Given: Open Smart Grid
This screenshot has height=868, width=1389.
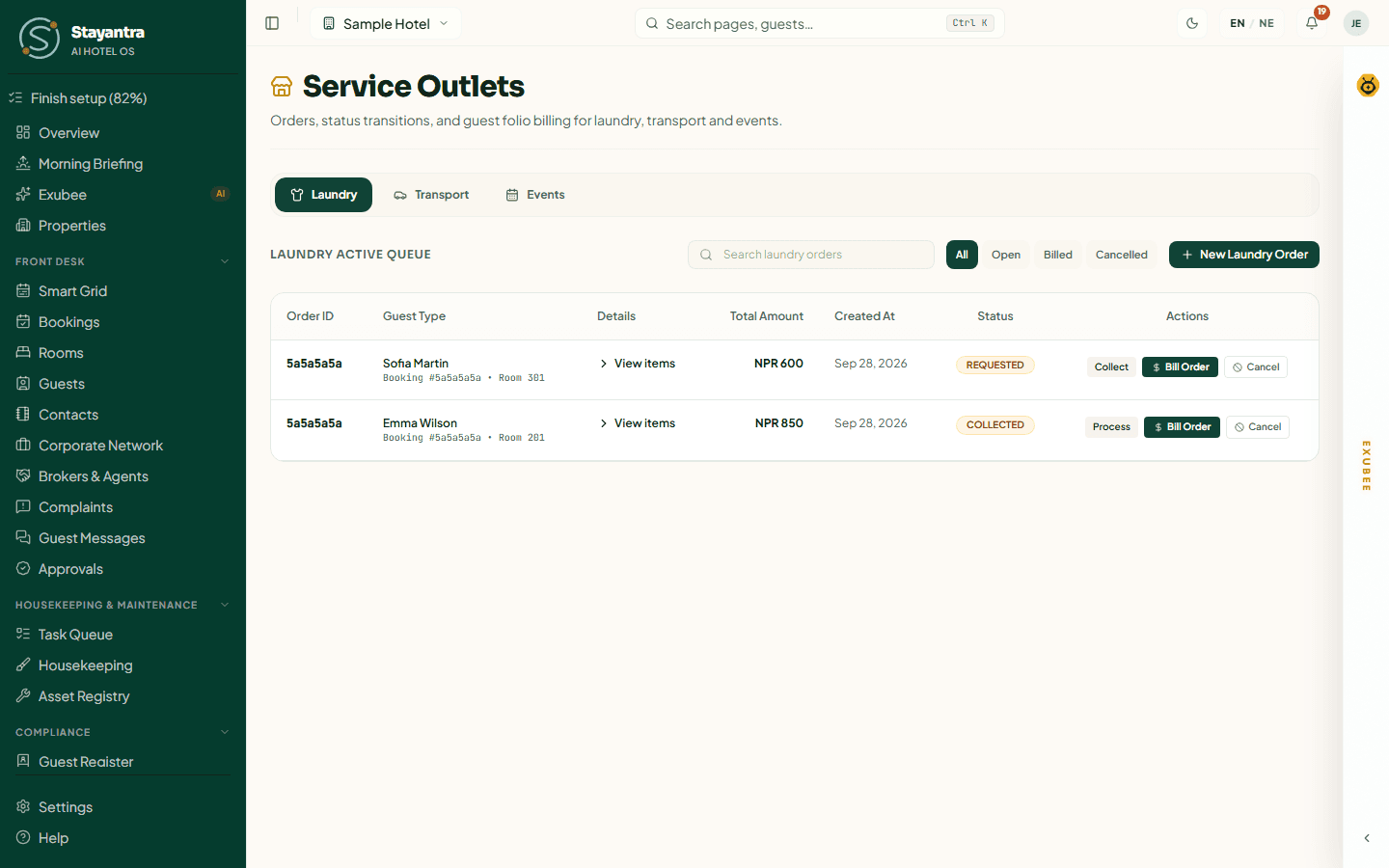Looking at the screenshot, I should (x=123, y=291).
